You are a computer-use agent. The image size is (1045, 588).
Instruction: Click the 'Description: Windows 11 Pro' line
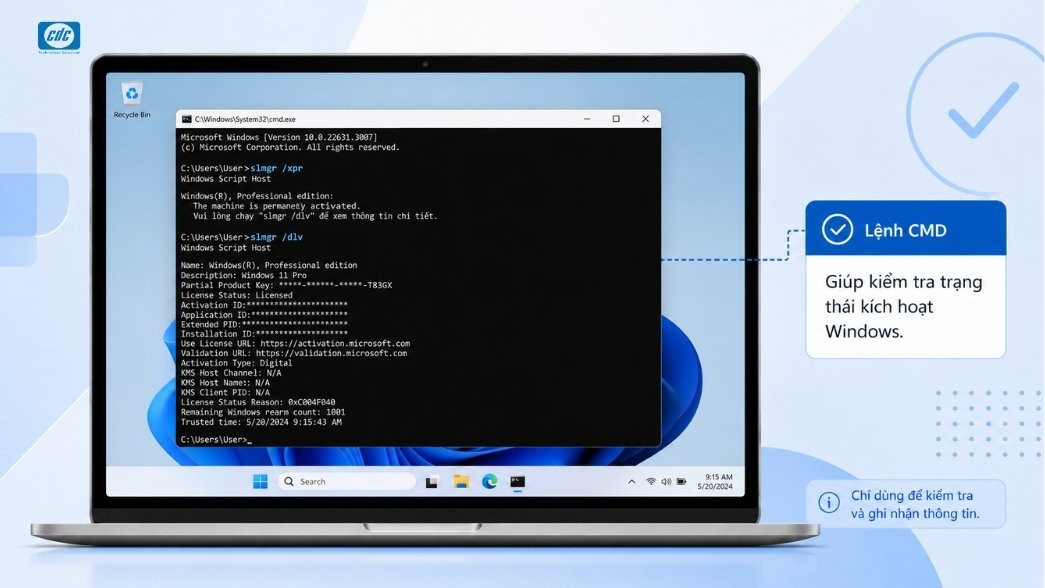[243, 275]
